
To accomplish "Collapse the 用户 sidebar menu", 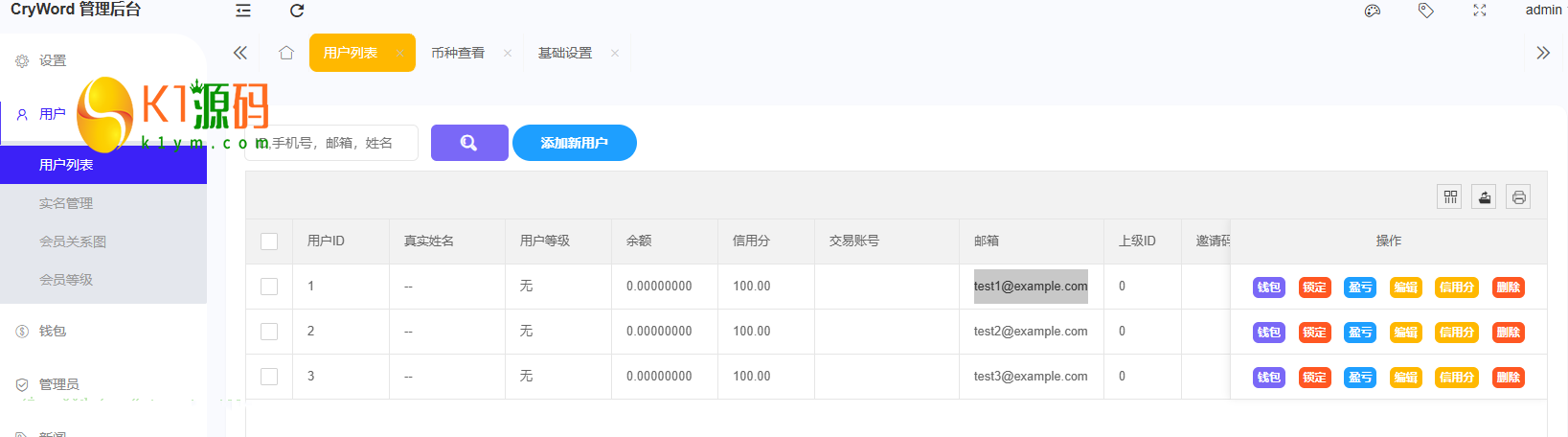I will 103,114.
